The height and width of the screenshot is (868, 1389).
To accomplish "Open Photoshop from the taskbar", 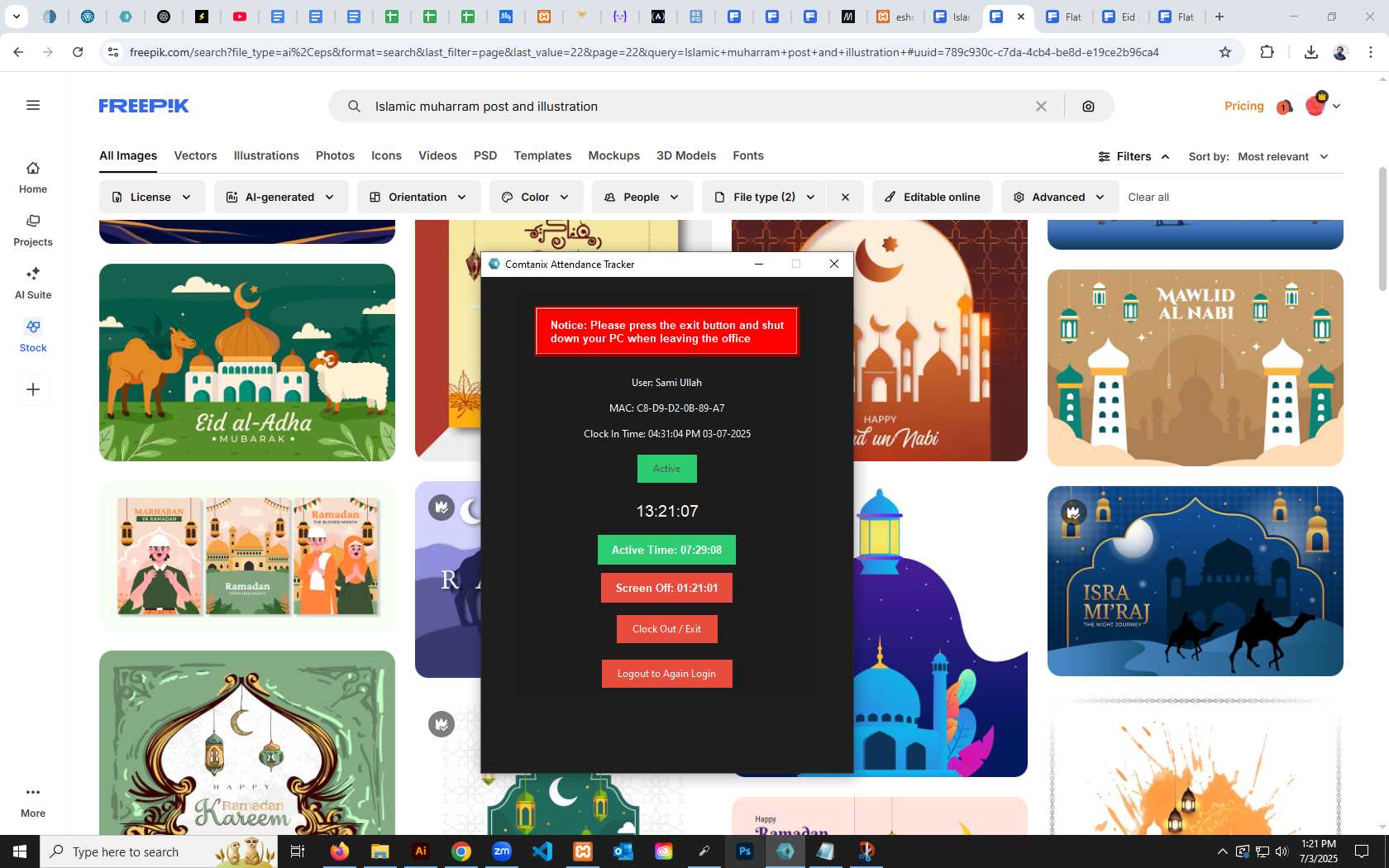I will click(745, 851).
